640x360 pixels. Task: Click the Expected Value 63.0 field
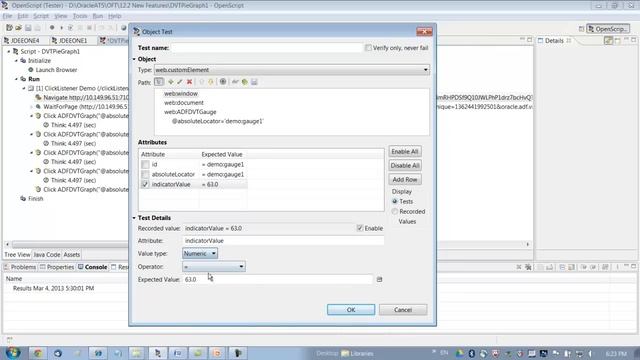(278, 279)
